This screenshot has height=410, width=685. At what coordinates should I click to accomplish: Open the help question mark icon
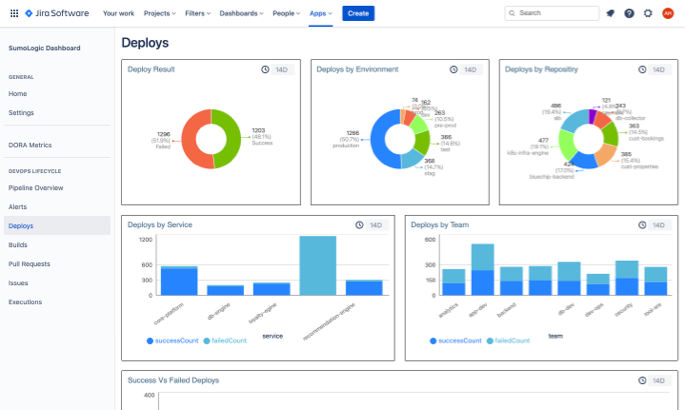[629, 13]
